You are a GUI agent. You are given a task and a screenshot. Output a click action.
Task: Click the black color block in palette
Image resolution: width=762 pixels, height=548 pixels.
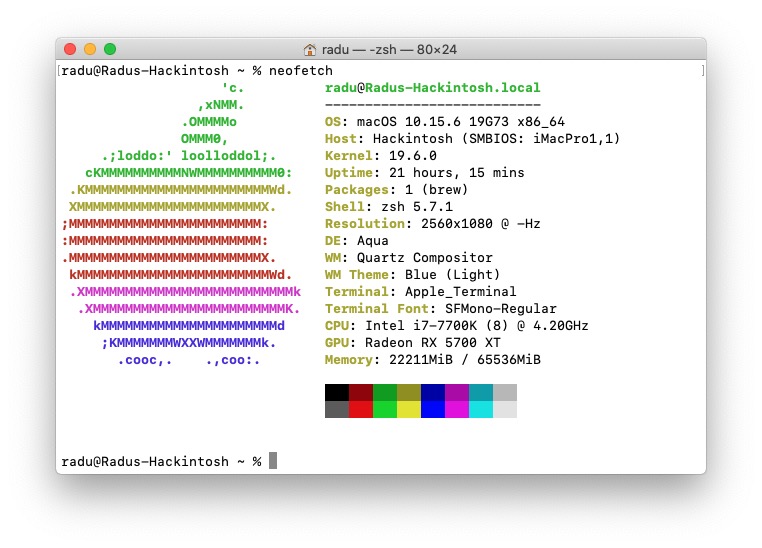(x=337, y=393)
